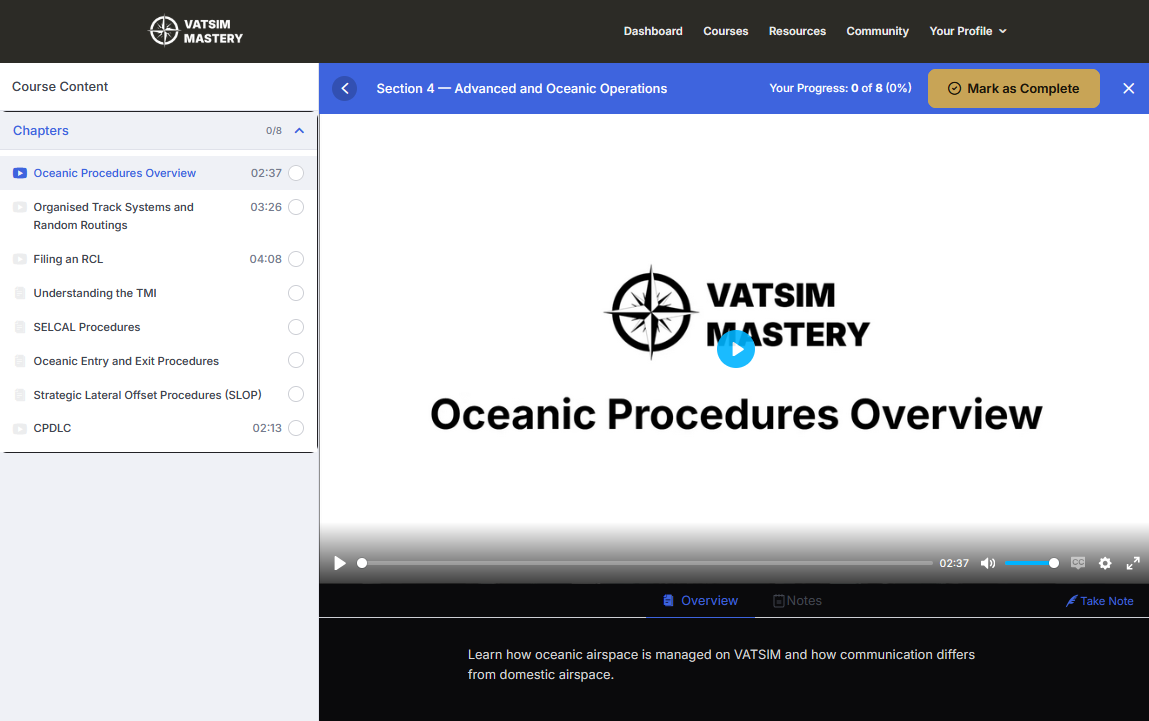Mark Filing an RCL circle complete
Image resolution: width=1149 pixels, height=721 pixels.
296,259
